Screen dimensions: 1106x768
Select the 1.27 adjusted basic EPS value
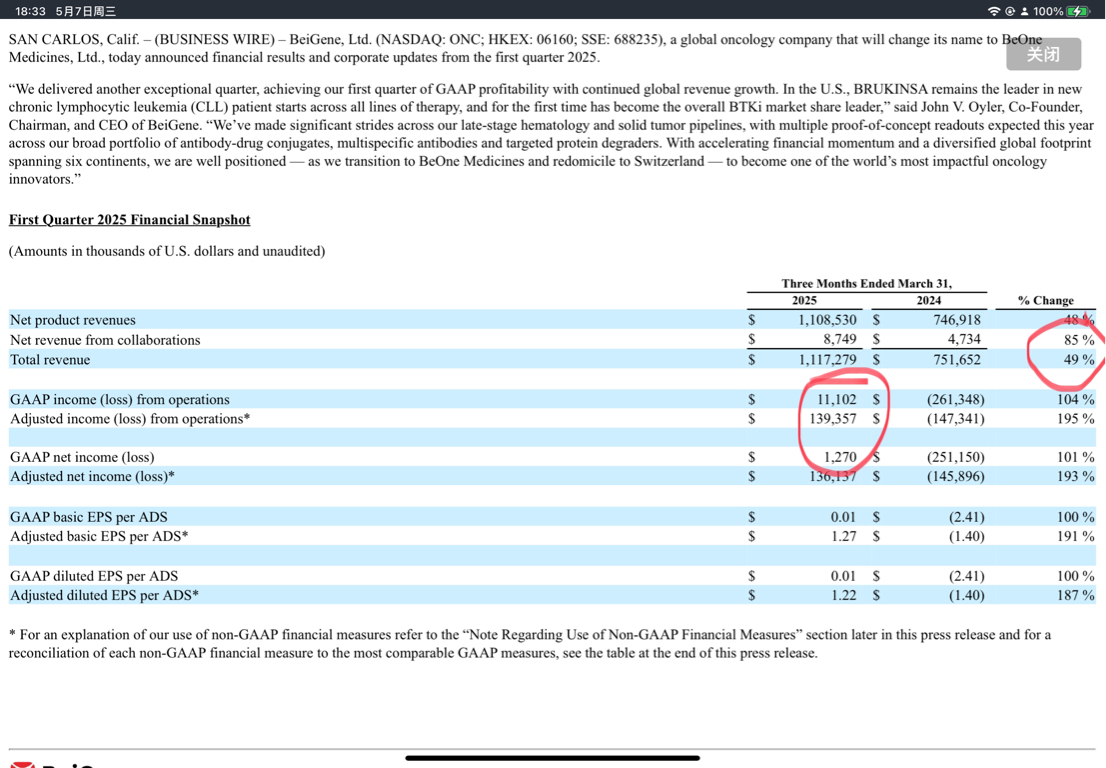[844, 536]
